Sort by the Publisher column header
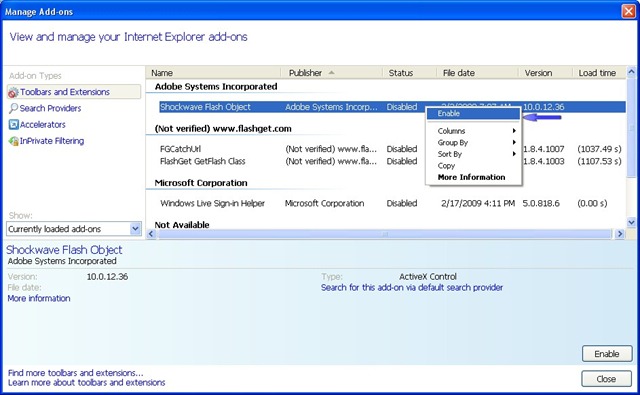 [x=332, y=73]
